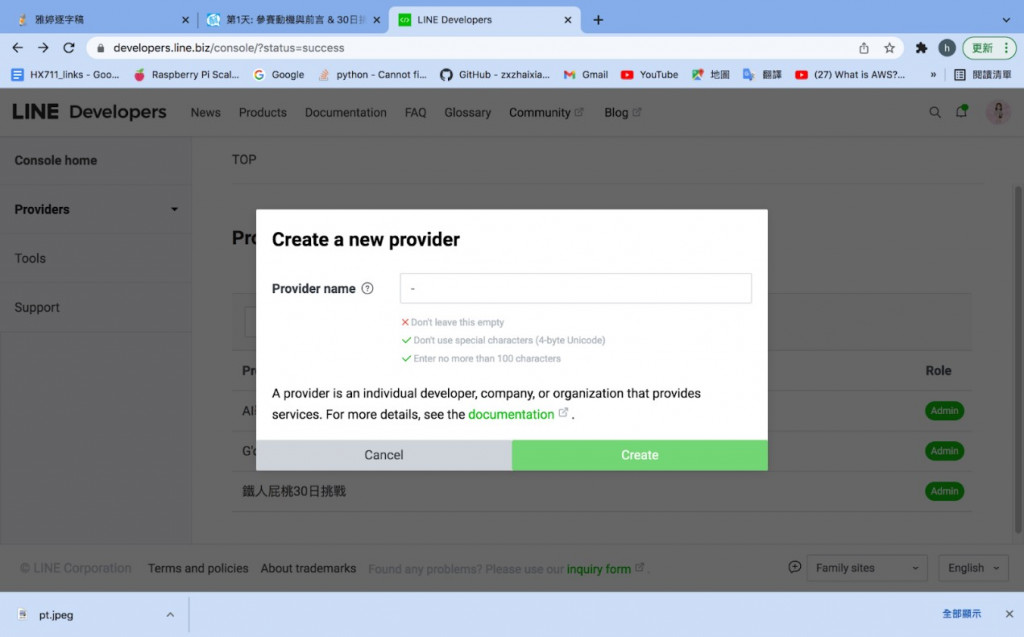Click the search magnifier icon
The height and width of the screenshot is (637, 1024).
click(x=935, y=112)
